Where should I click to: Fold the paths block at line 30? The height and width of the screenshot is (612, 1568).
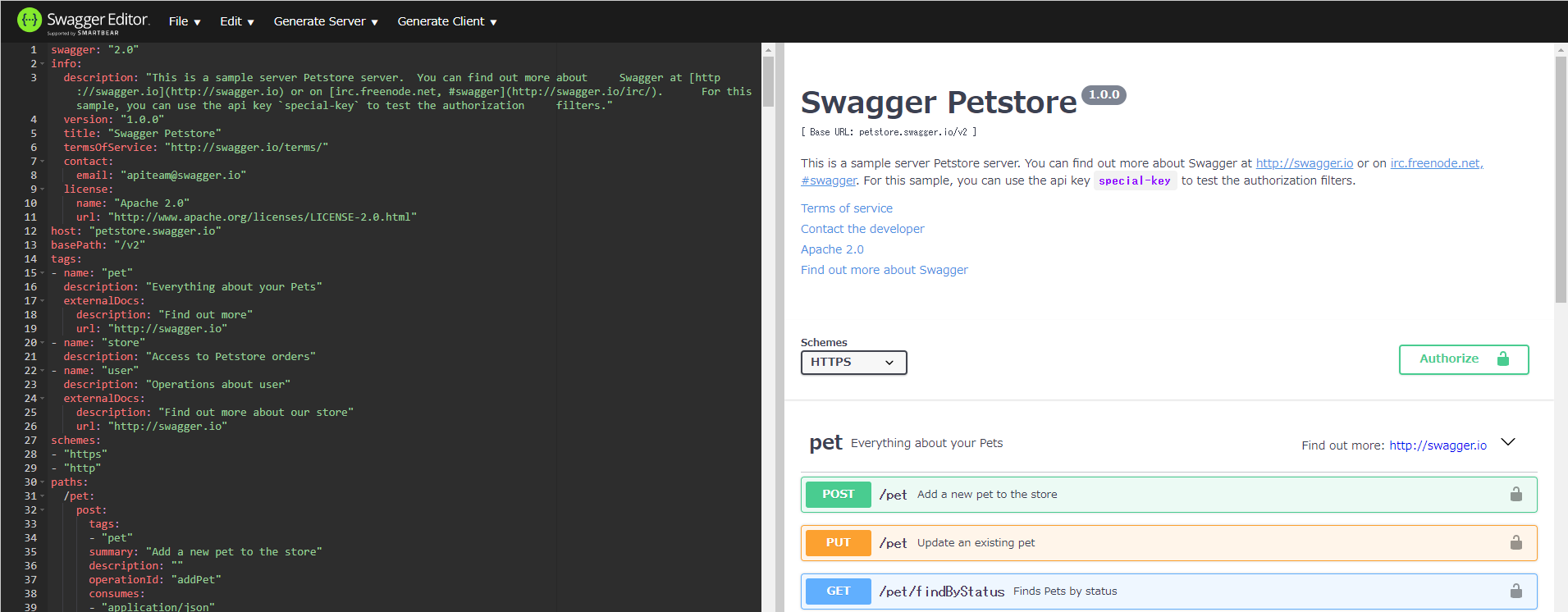pos(43,482)
